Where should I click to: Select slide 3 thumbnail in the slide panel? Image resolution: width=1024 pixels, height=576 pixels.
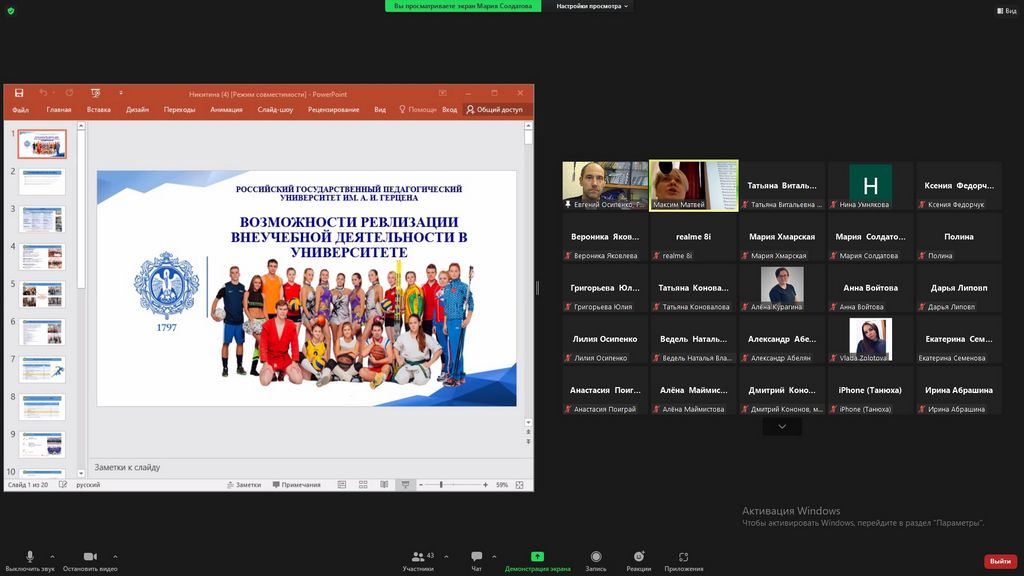point(42,218)
